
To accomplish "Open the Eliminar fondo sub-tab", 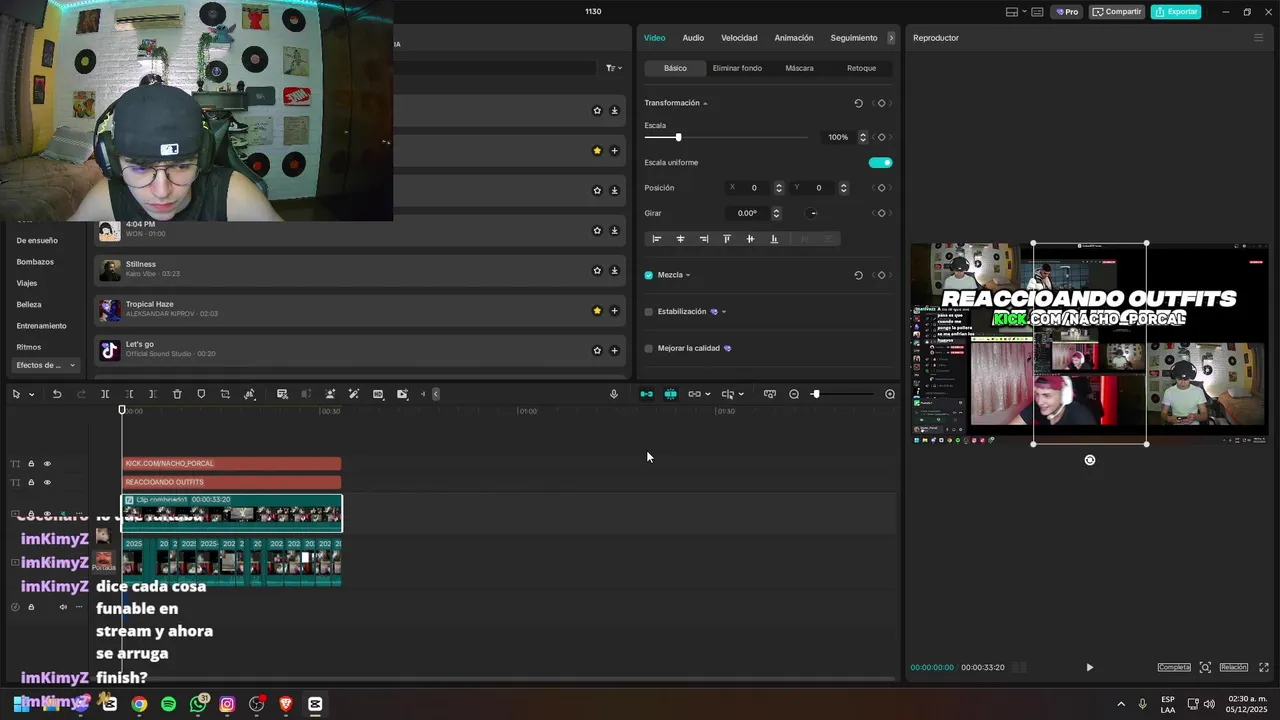I will pos(737,68).
